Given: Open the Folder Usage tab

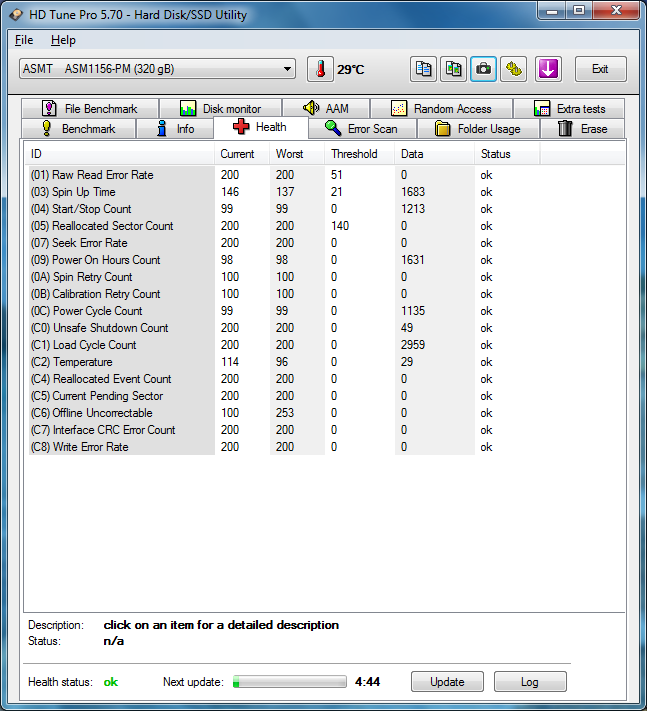Looking at the screenshot, I should (478, 129).
